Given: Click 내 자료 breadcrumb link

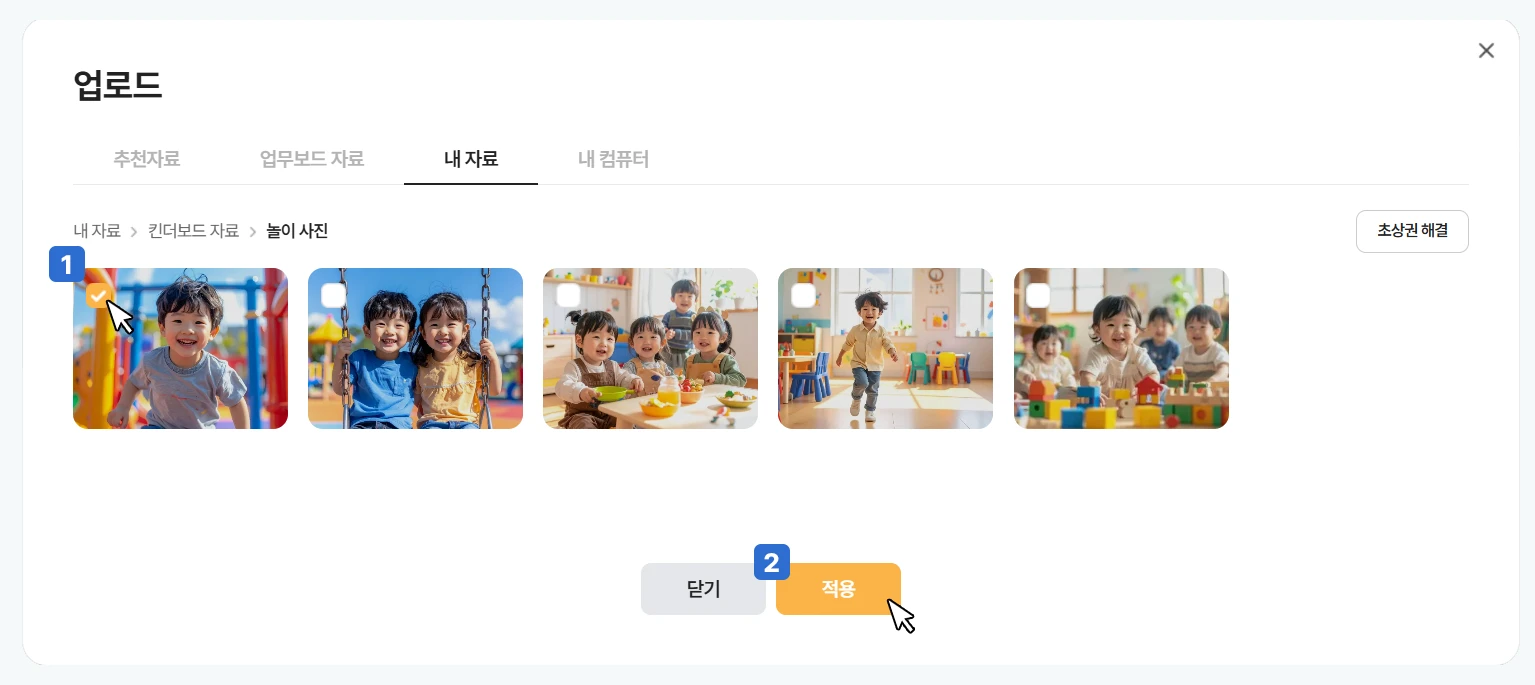Looking at the screenshot, I should click(97, 231).
